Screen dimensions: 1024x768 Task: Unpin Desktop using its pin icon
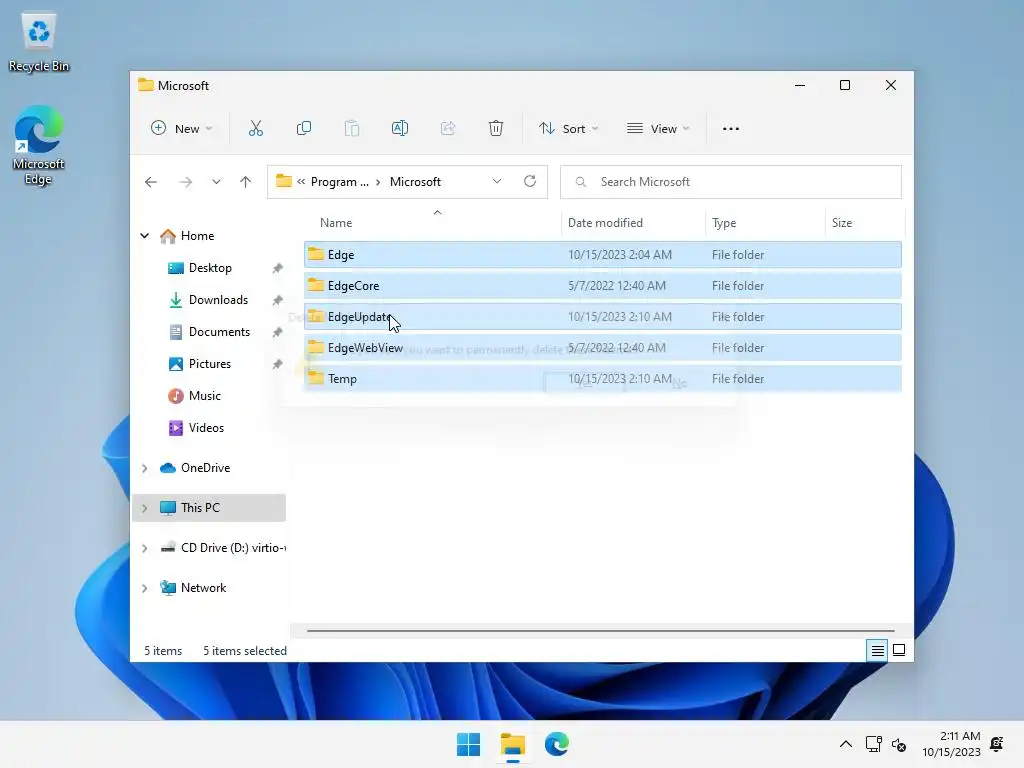click(278, 268)
